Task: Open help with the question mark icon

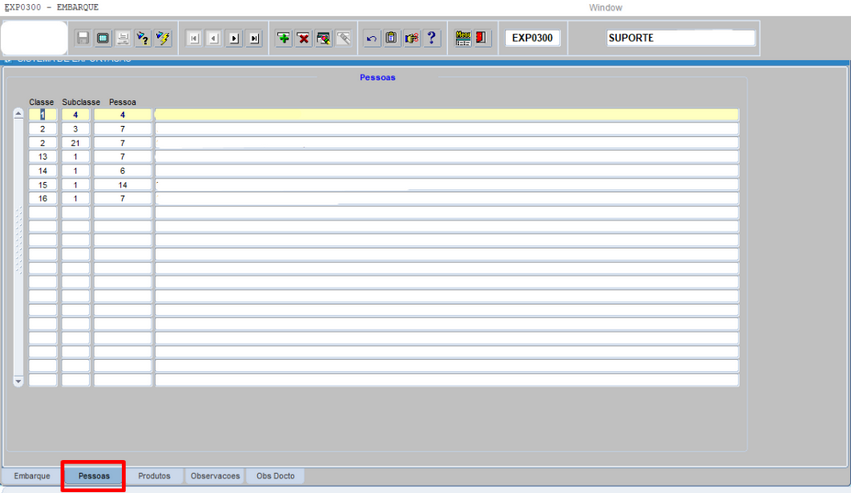Action: coord(432,38)
